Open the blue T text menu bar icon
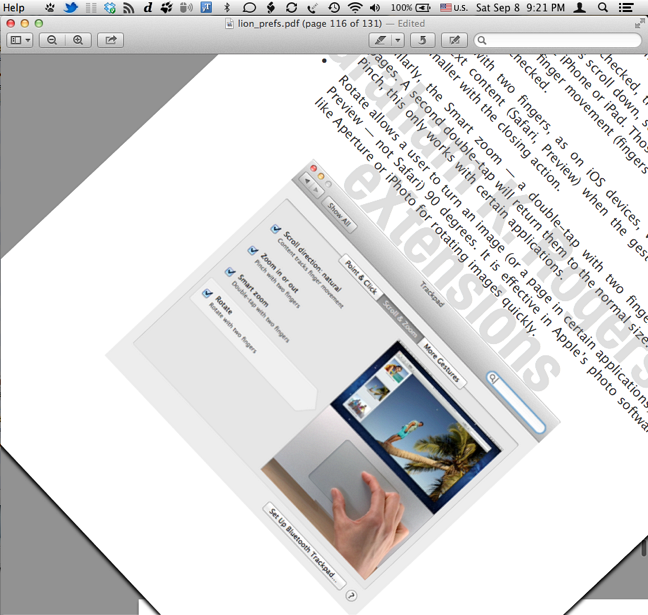 [x=206, y=7]
